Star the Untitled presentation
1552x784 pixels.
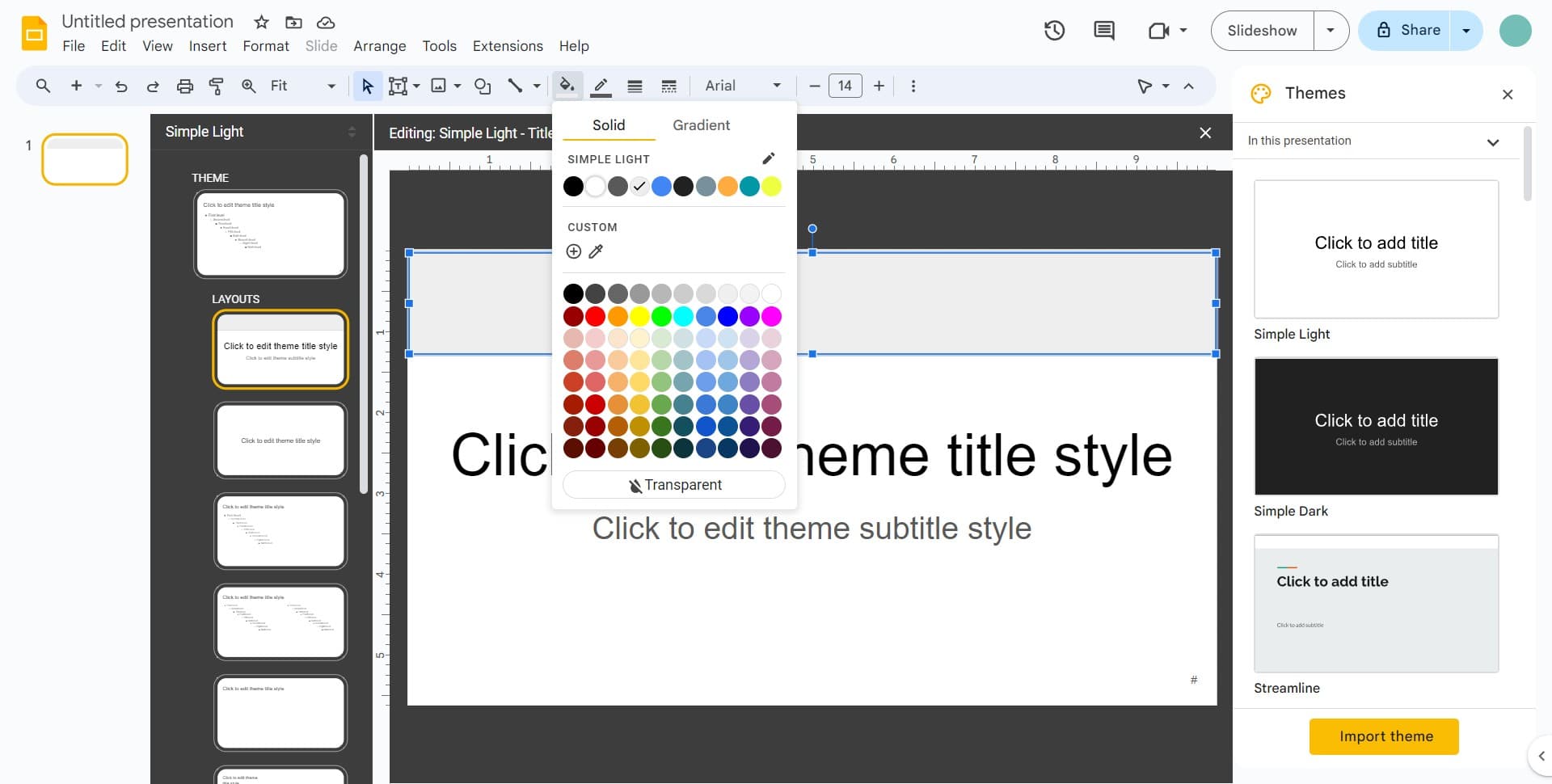(x=261, y=22)
